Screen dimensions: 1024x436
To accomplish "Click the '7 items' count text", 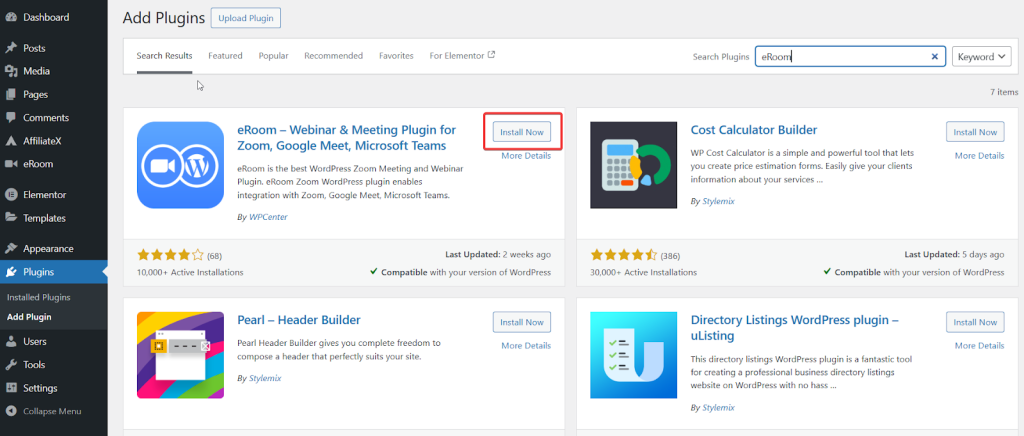I will tap(1004, 92).
